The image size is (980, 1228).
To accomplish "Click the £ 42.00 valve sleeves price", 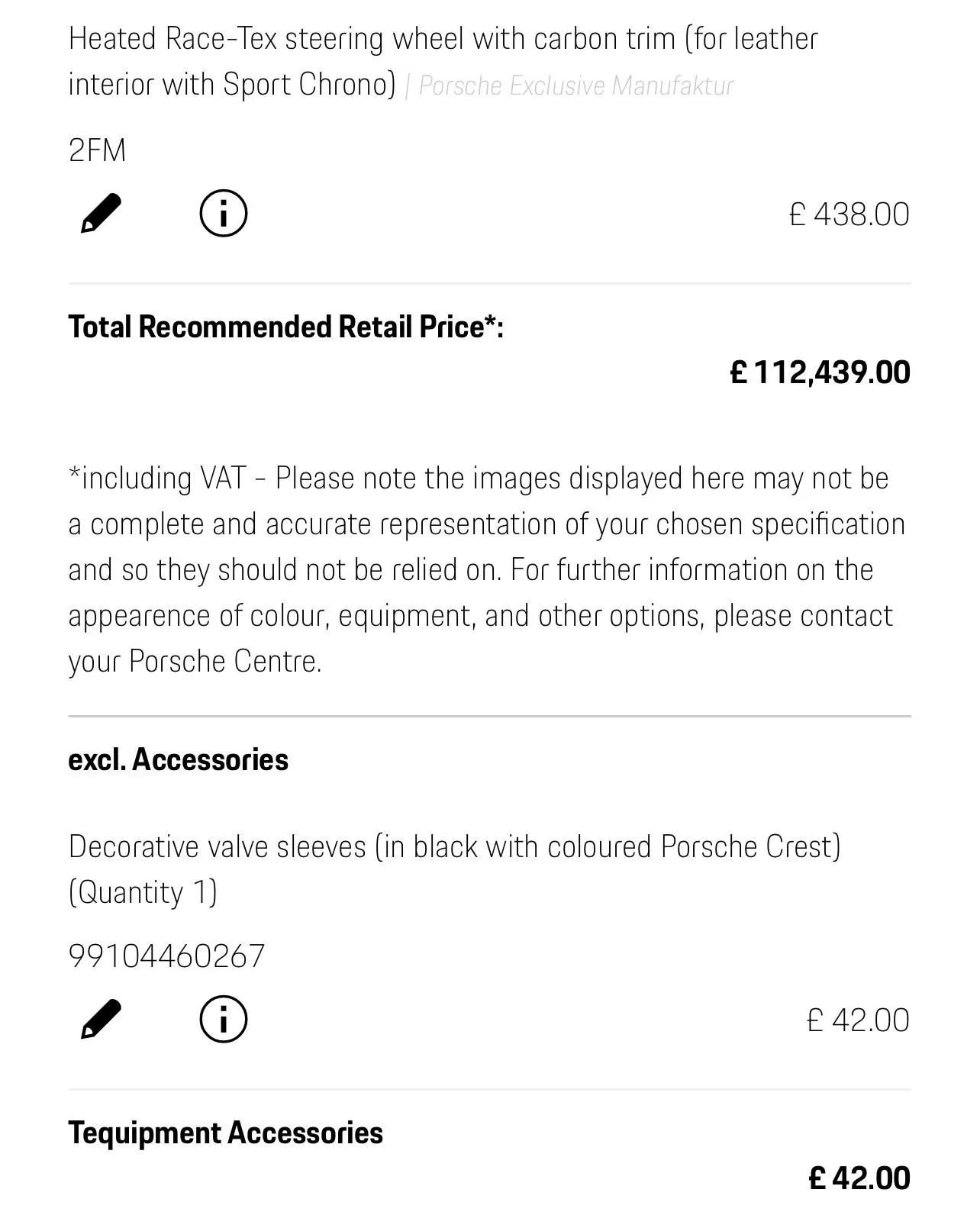I will tap(858, 1020).
